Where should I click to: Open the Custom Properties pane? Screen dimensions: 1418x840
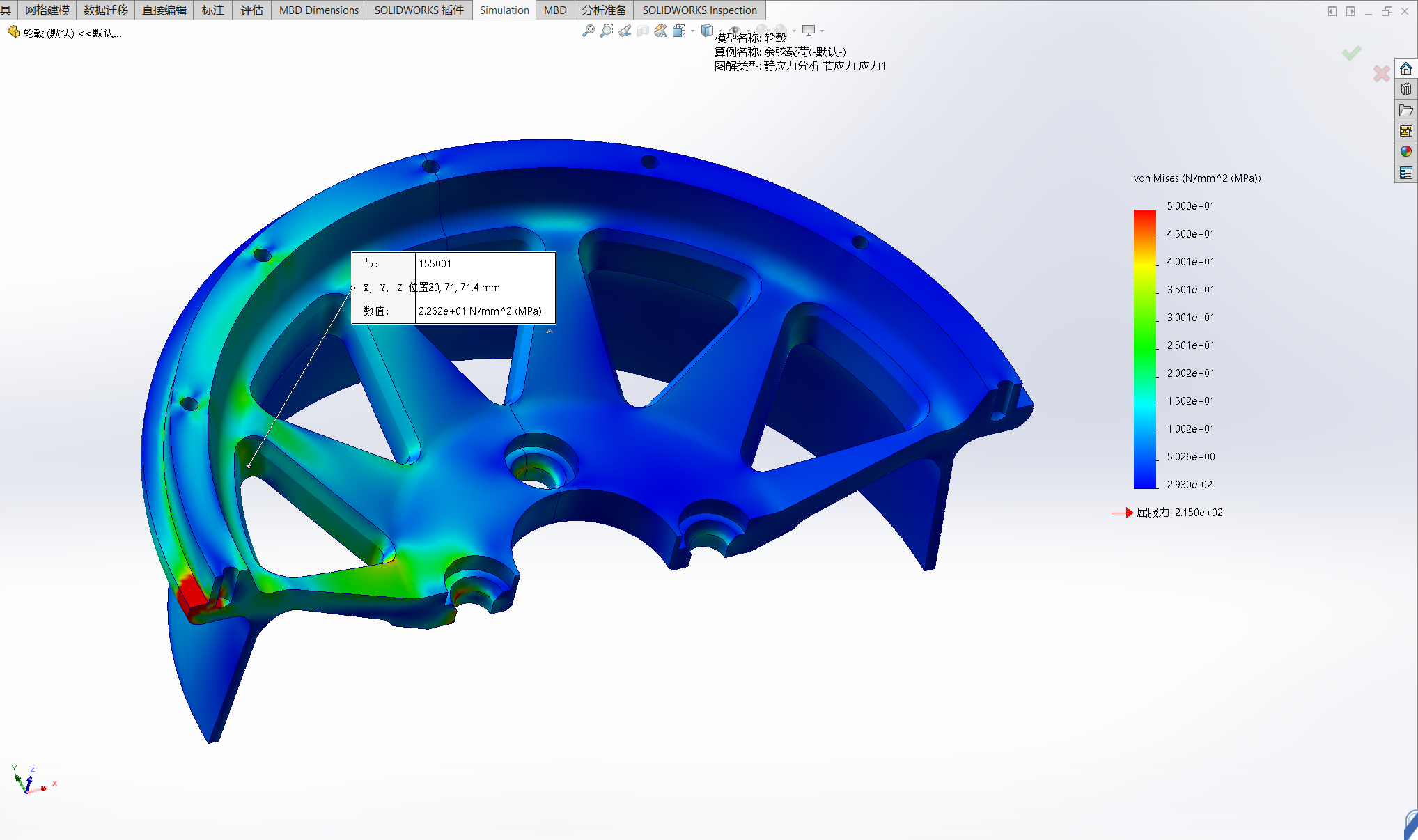(1406, 173)
